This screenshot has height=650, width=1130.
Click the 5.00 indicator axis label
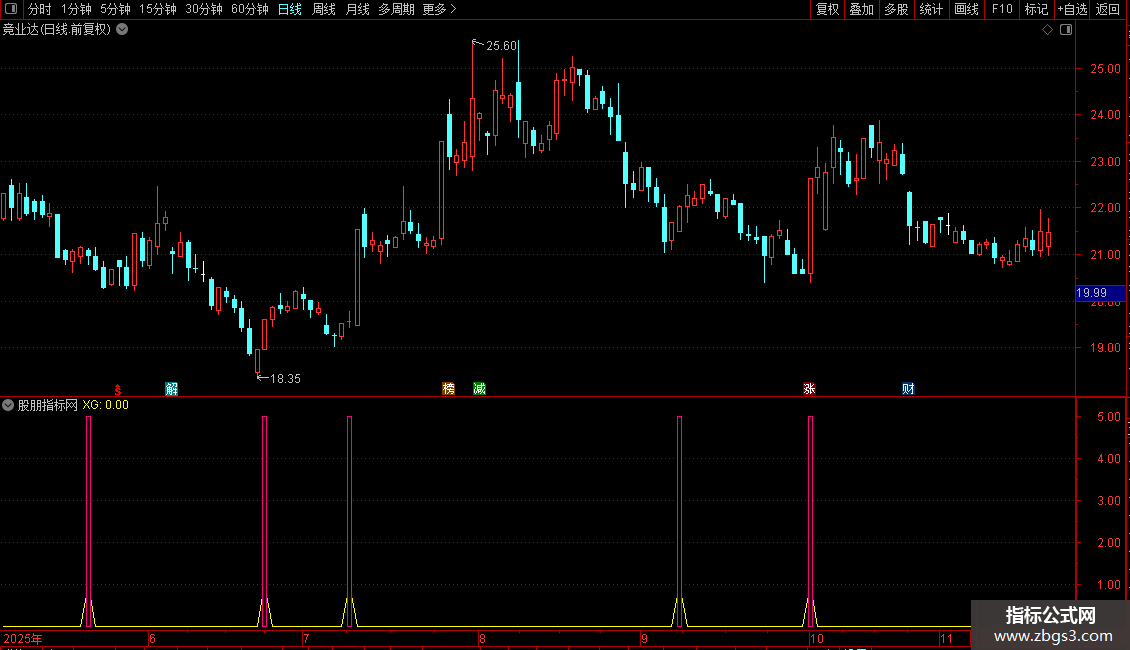[1108, 417]
